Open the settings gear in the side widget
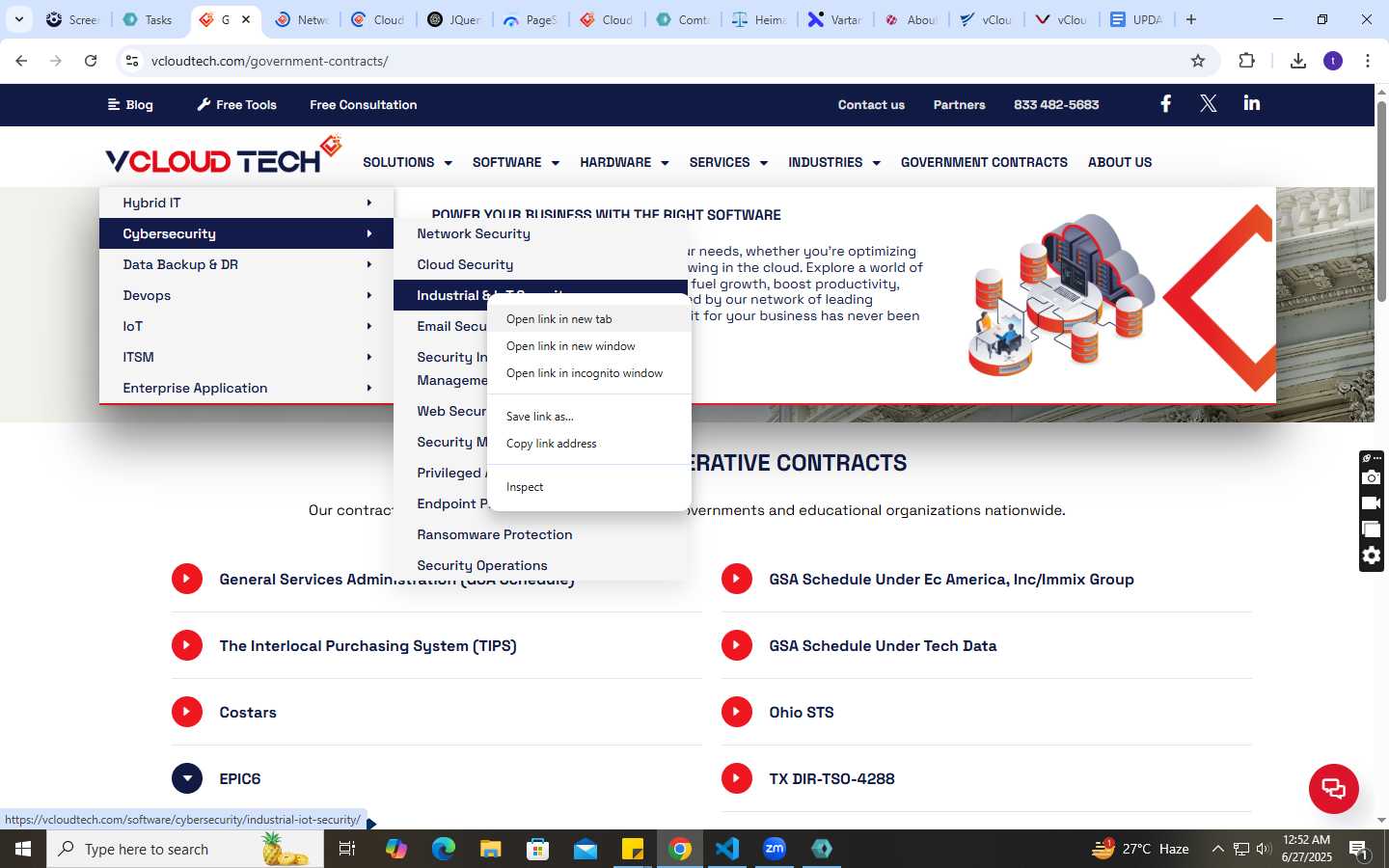The width and height of the screenshot is (1389, 868). (1371, 556)
